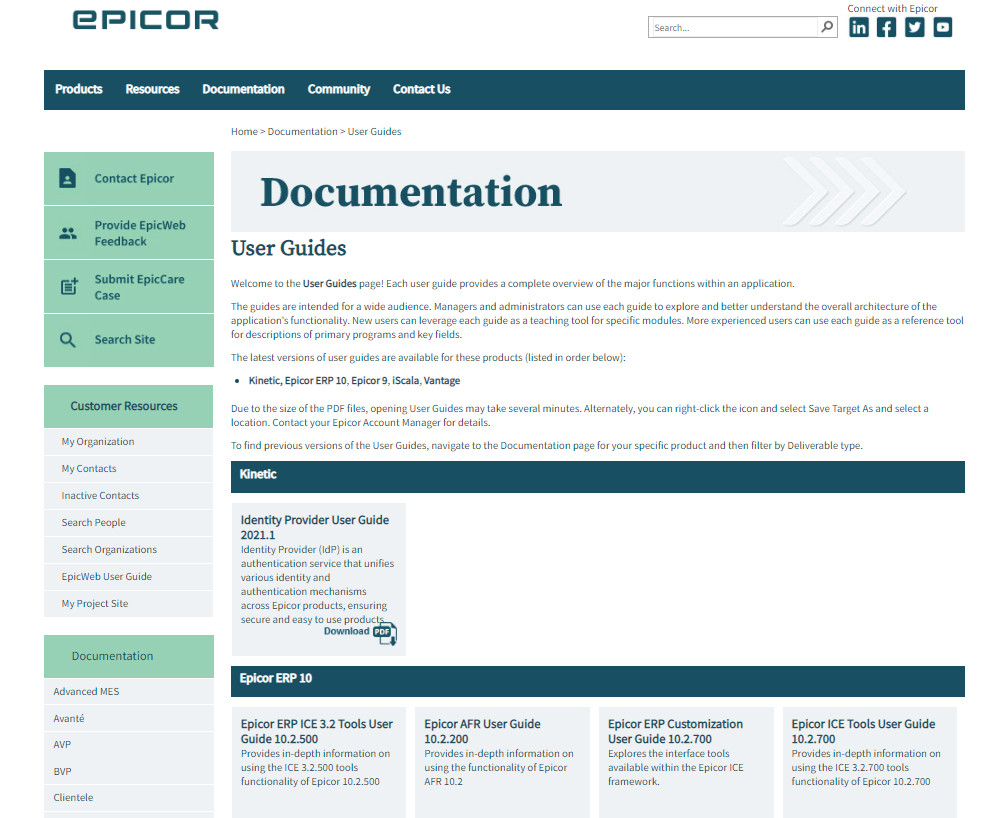This screenshot has width=994, height=818.
Task: Open Search People link
Action: [x=93, y=523]
